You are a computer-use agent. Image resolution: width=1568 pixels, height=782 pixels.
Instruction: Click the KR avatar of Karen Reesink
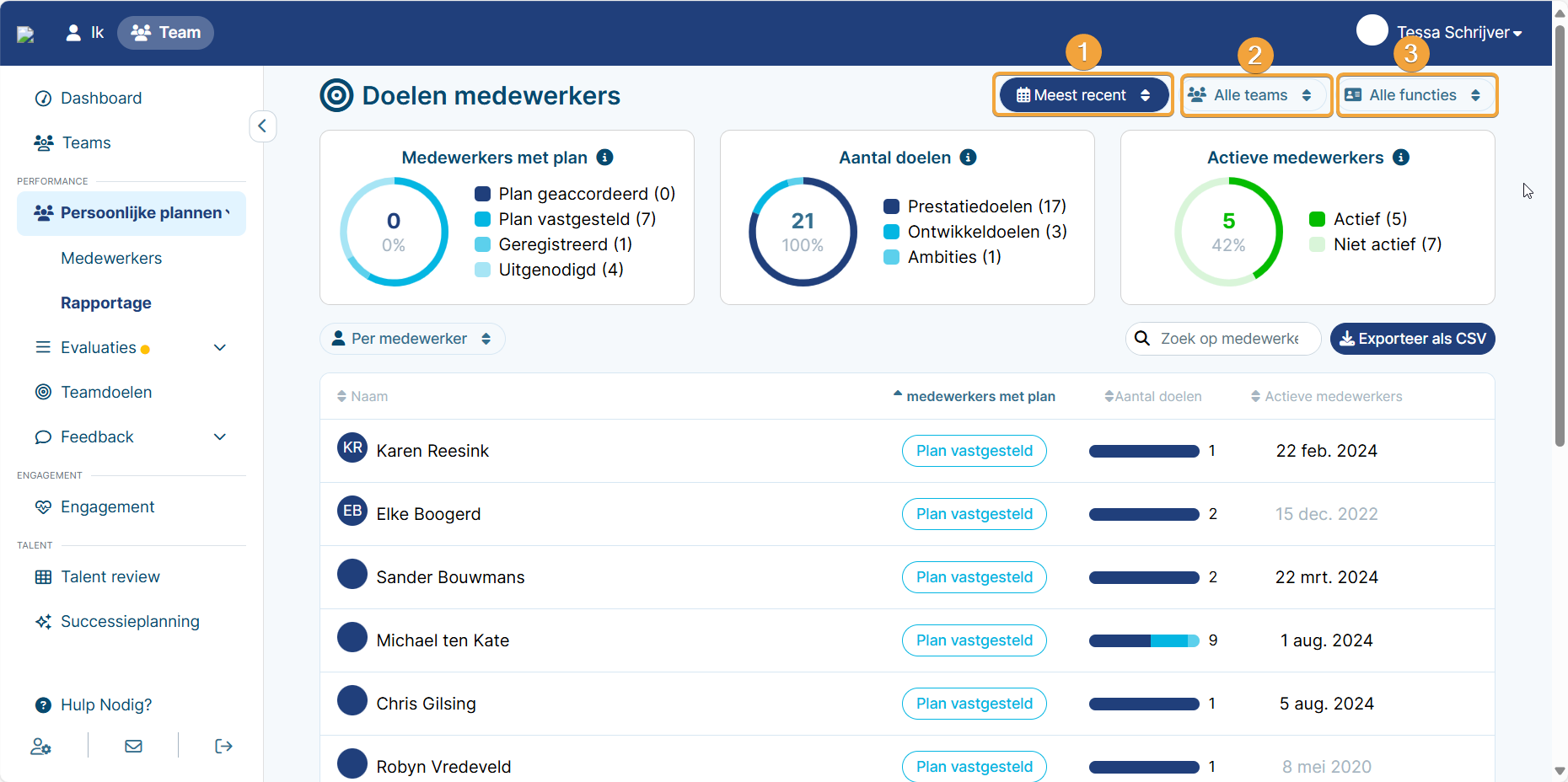pos(352,447)
